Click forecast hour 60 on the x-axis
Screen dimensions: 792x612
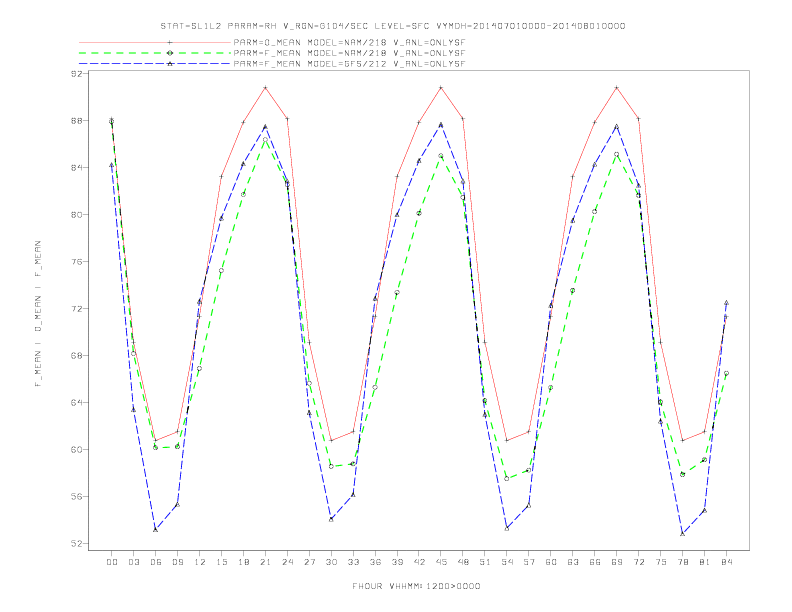tap(551, 562)
